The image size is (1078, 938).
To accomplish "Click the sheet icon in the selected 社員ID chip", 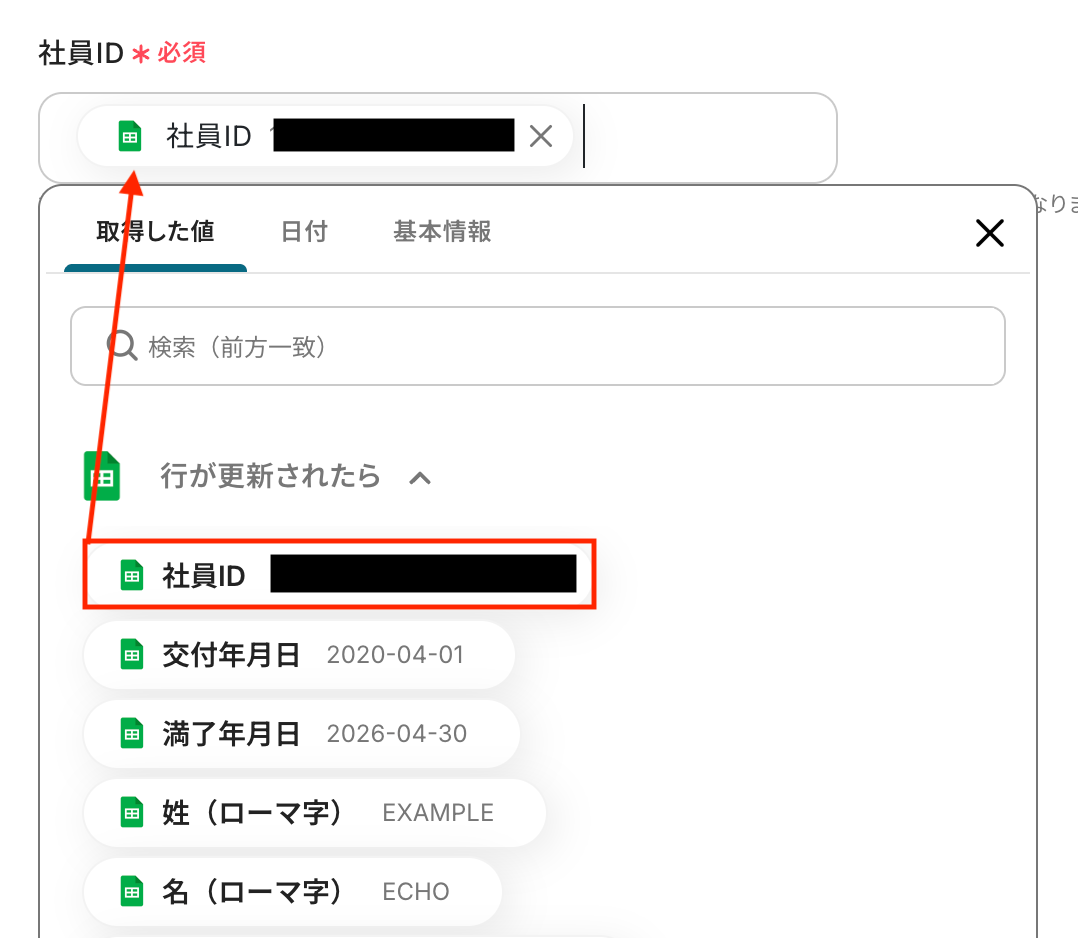I will [x=130, y=135].
